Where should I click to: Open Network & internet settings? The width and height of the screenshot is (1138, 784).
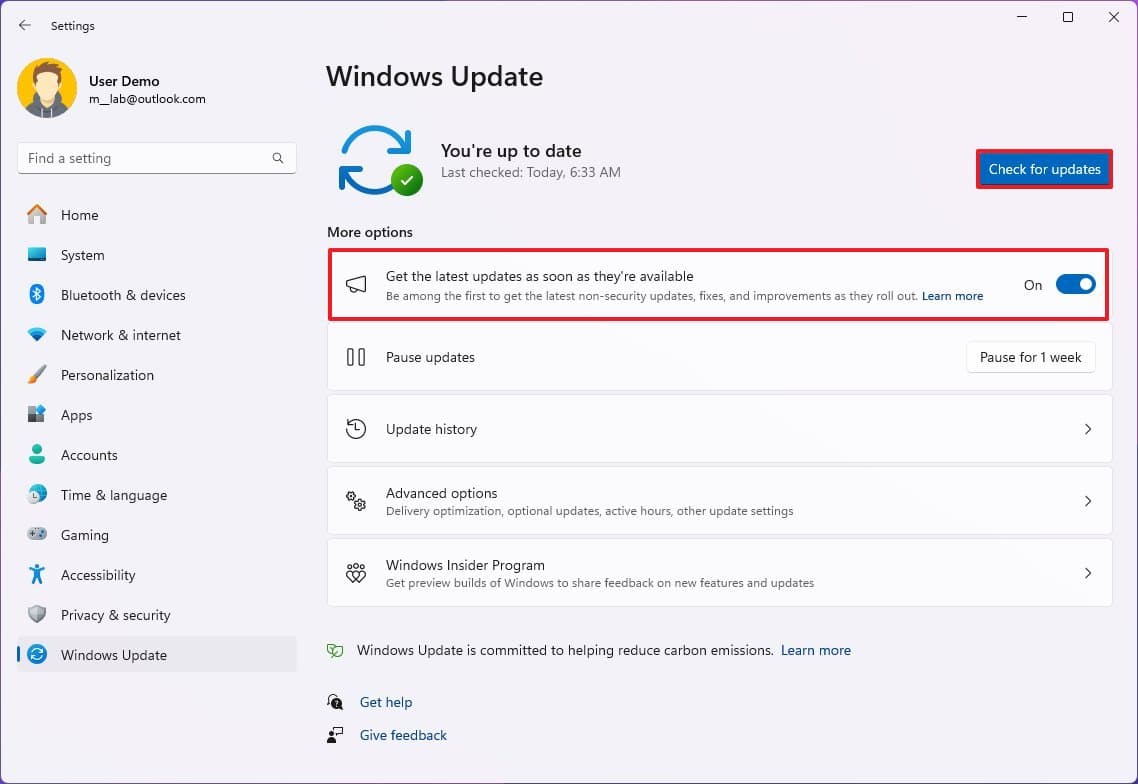pos(122,335)
